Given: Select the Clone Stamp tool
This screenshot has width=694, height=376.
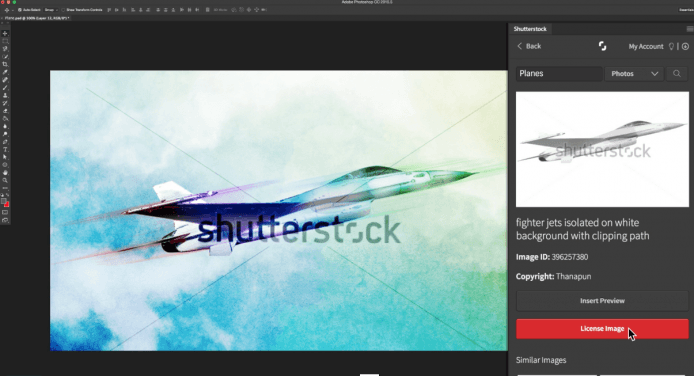Looking at the screenshot, I should click(5, 95).
